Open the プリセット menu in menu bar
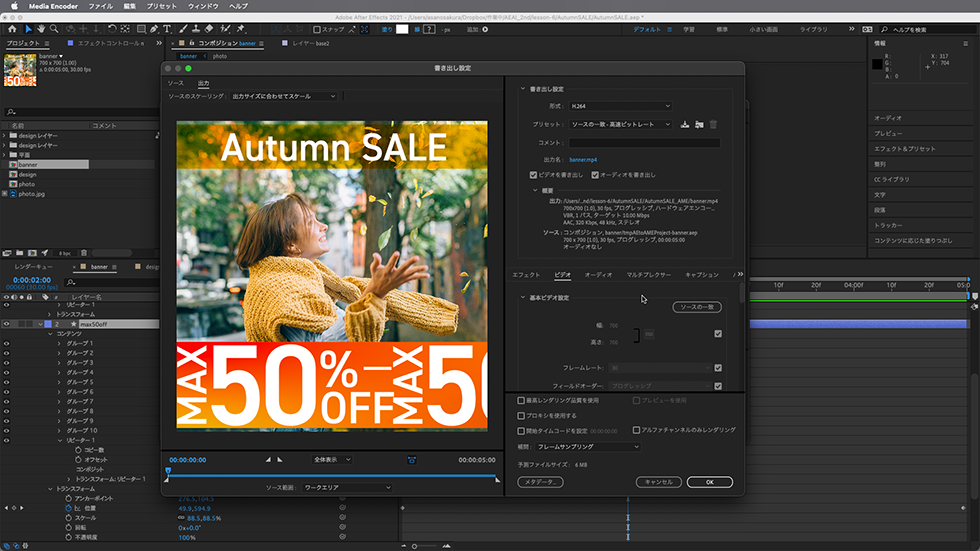Image resolution: width=980 pixels, height=551 pixels. pos(162,6)
